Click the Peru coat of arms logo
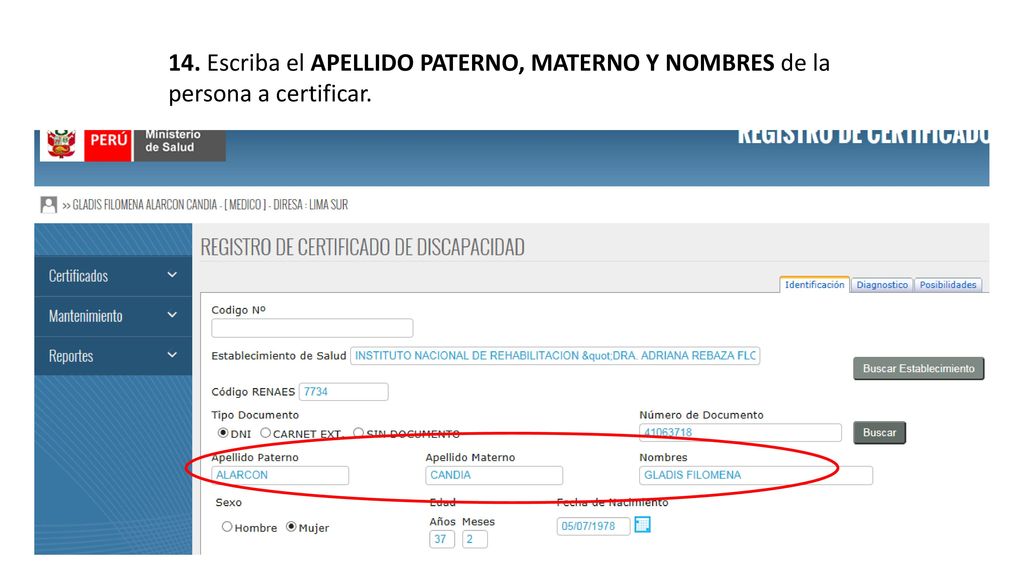Image resolution: width=1024 pixels, height=576 pixels. click(62, 143)
